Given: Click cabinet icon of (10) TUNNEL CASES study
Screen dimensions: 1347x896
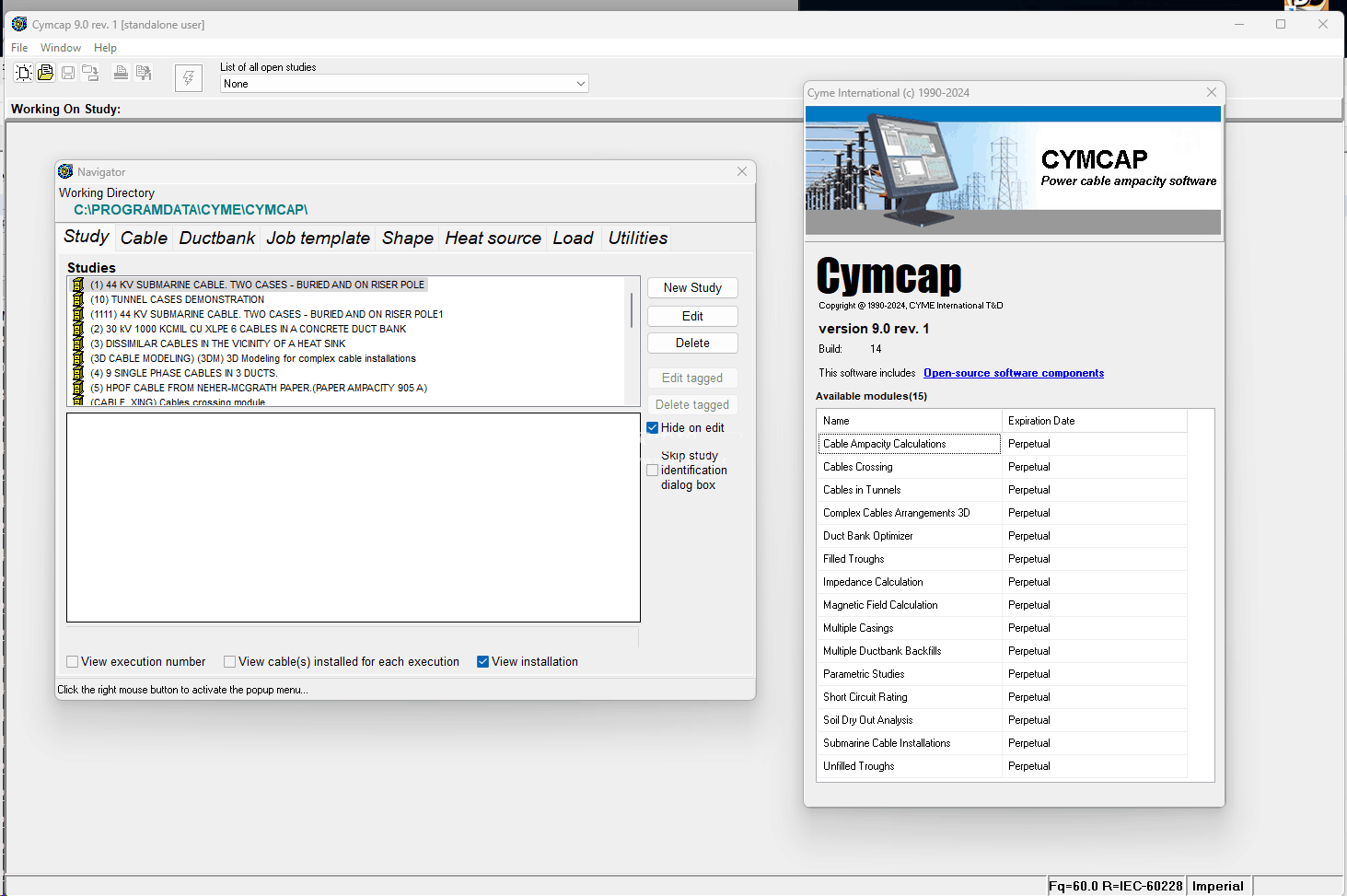Looking at the screenshot, I should click(78, 299).
